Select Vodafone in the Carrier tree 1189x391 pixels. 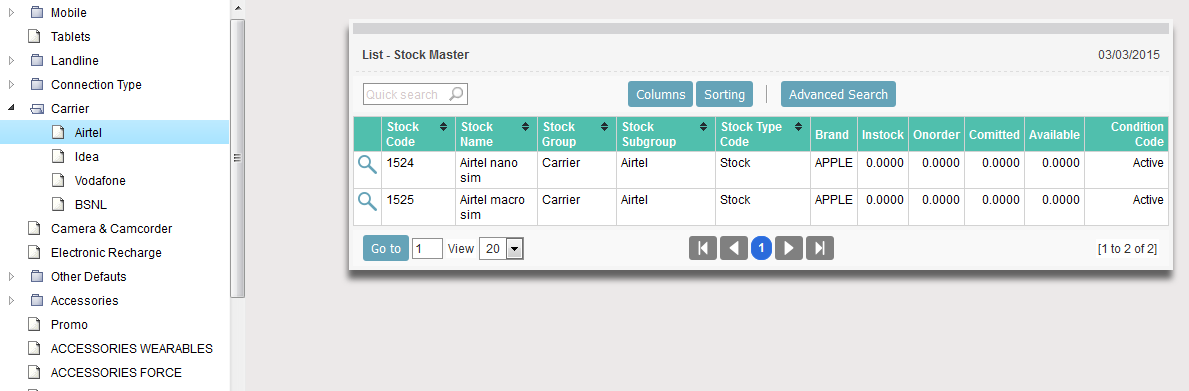coord(100,180)
